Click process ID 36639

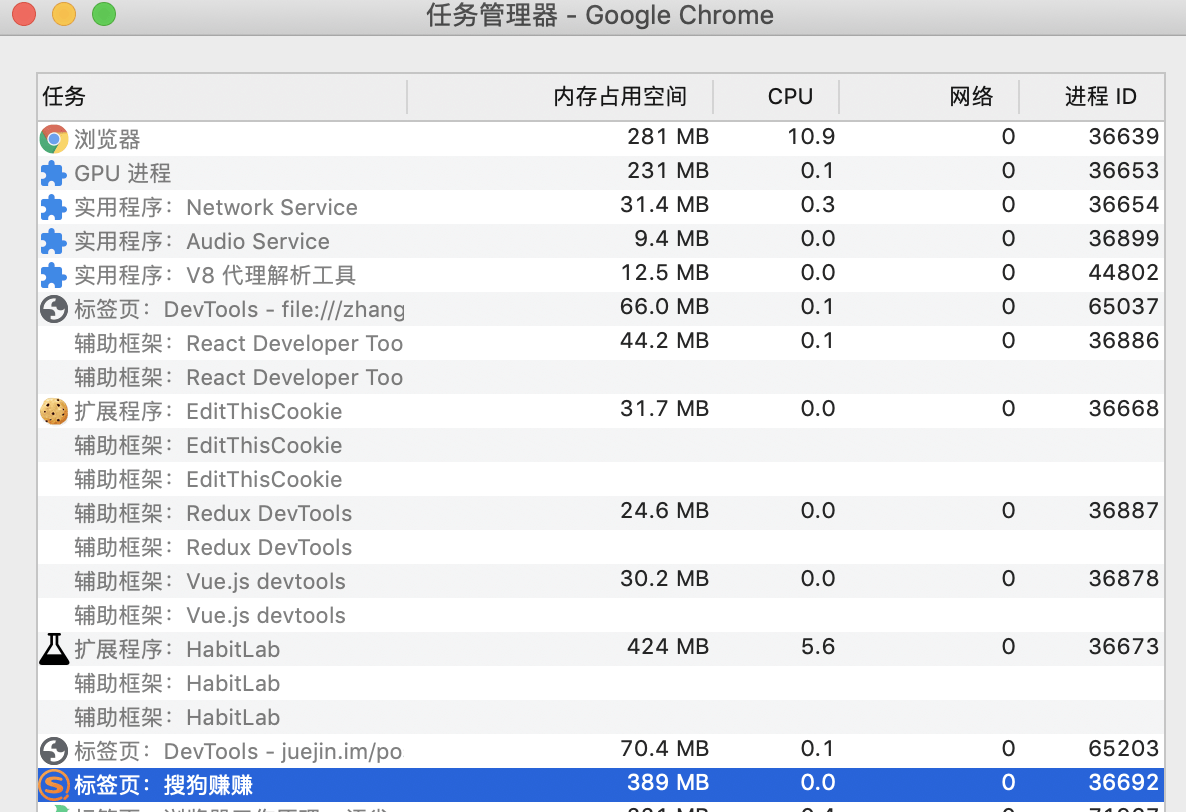pyautogui.click(x=1123, y=137)
